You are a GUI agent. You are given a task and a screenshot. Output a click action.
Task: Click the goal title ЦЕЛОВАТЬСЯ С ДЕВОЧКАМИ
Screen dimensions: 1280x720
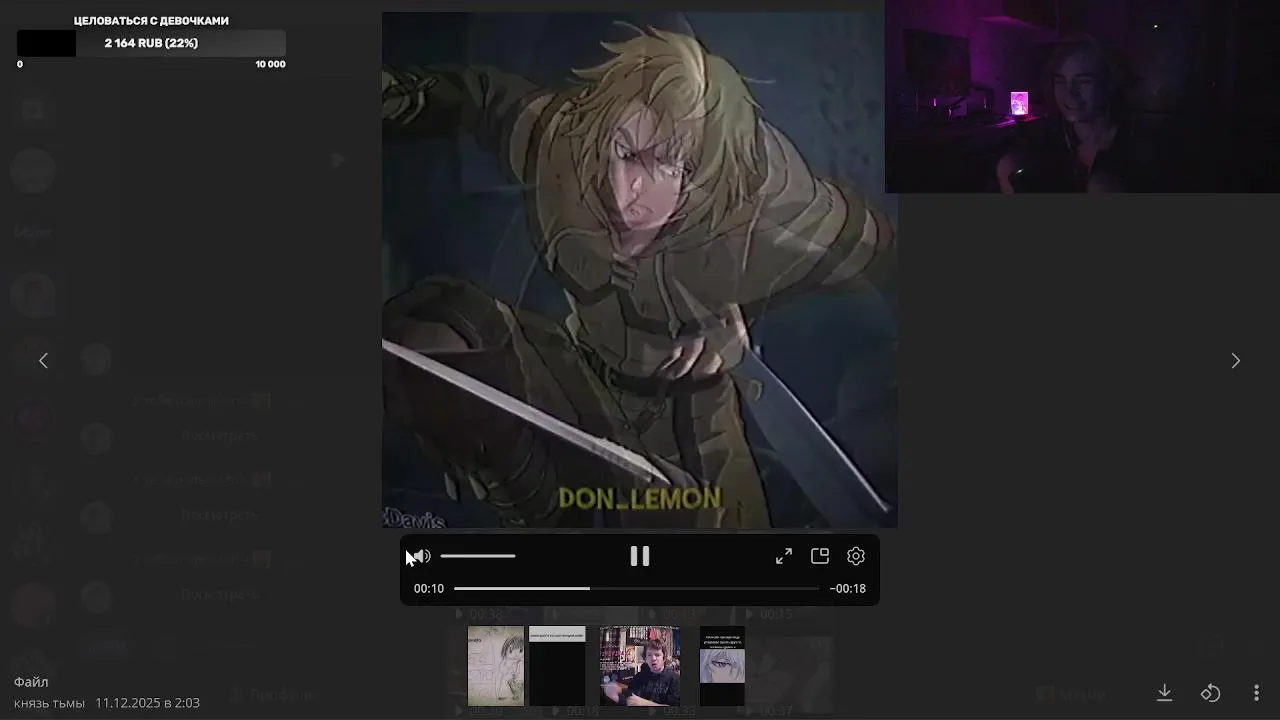(151, 20)
